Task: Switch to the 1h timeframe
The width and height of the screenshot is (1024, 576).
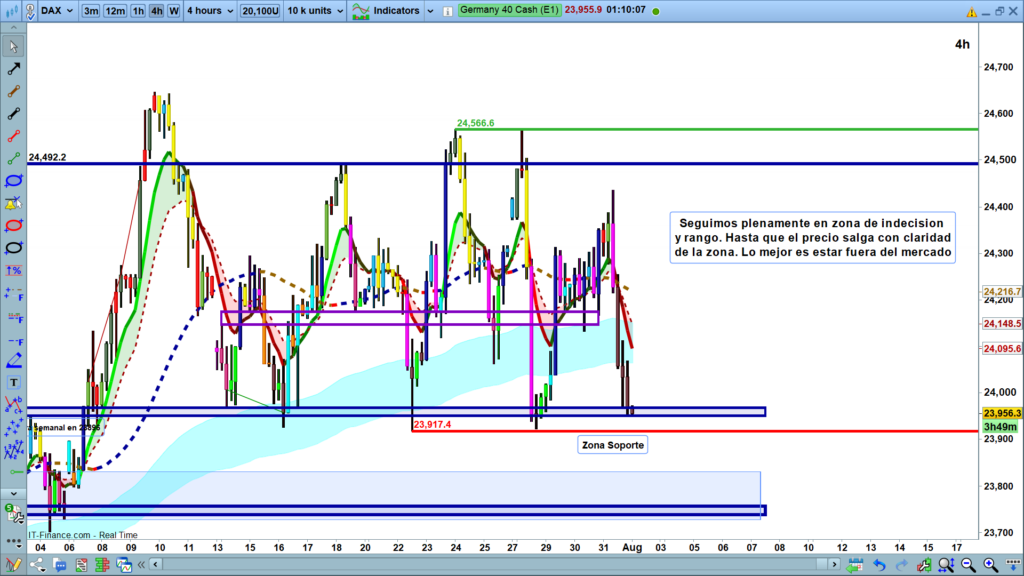Action: coord(139,11)
